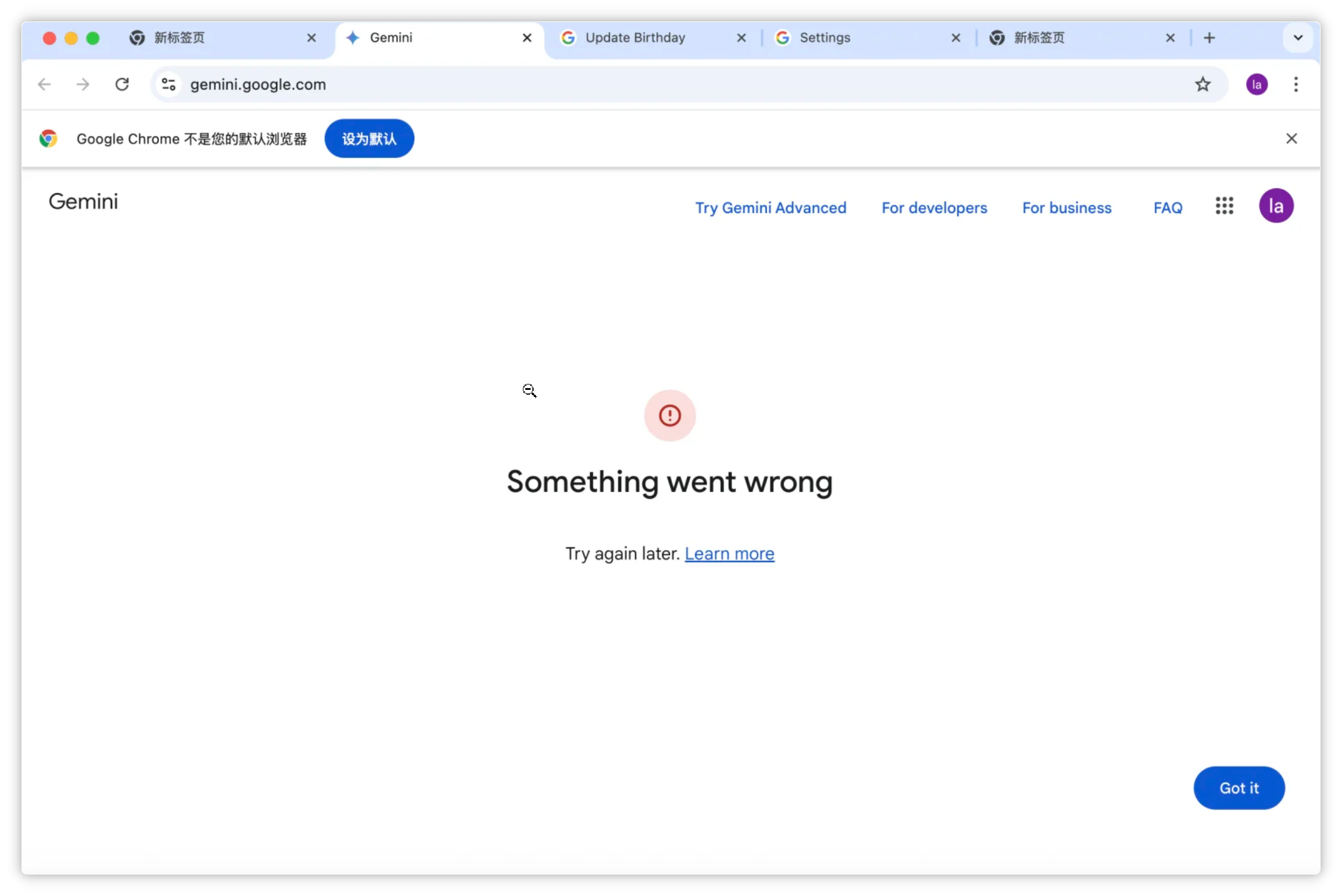The height and width of the screenshot is (896, 1342).
Task: Open the Learn more link
Action: coord(730,553)
